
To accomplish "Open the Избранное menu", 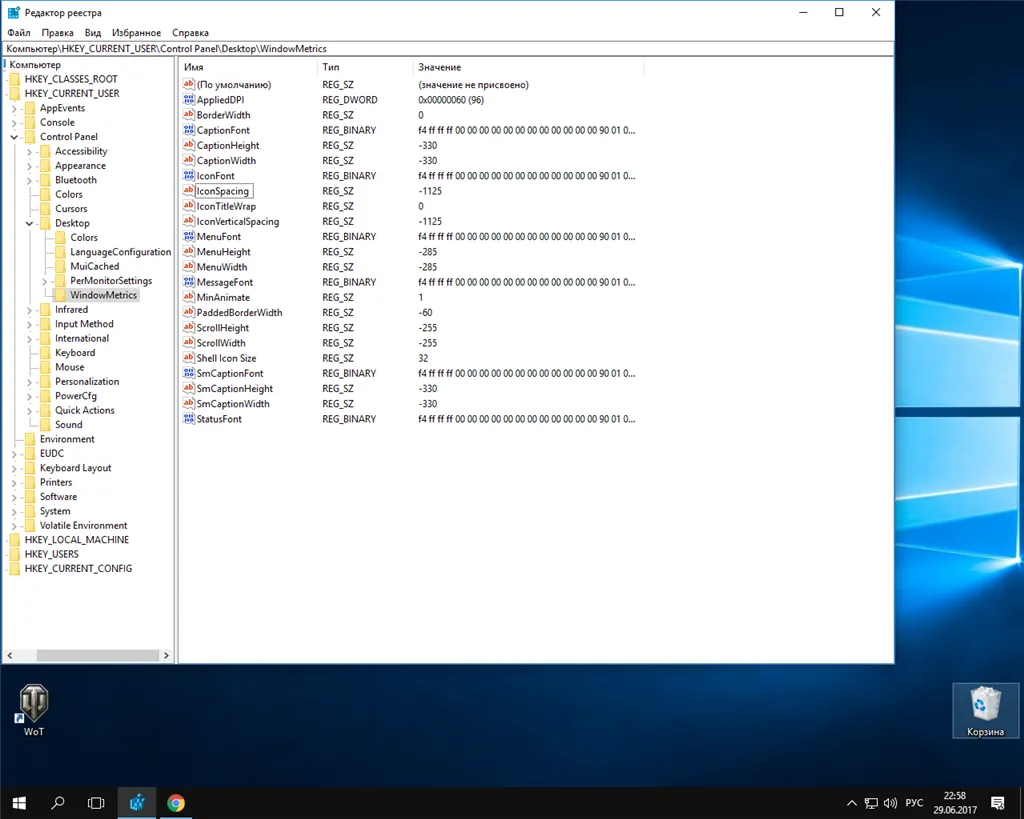I will 136,33.
